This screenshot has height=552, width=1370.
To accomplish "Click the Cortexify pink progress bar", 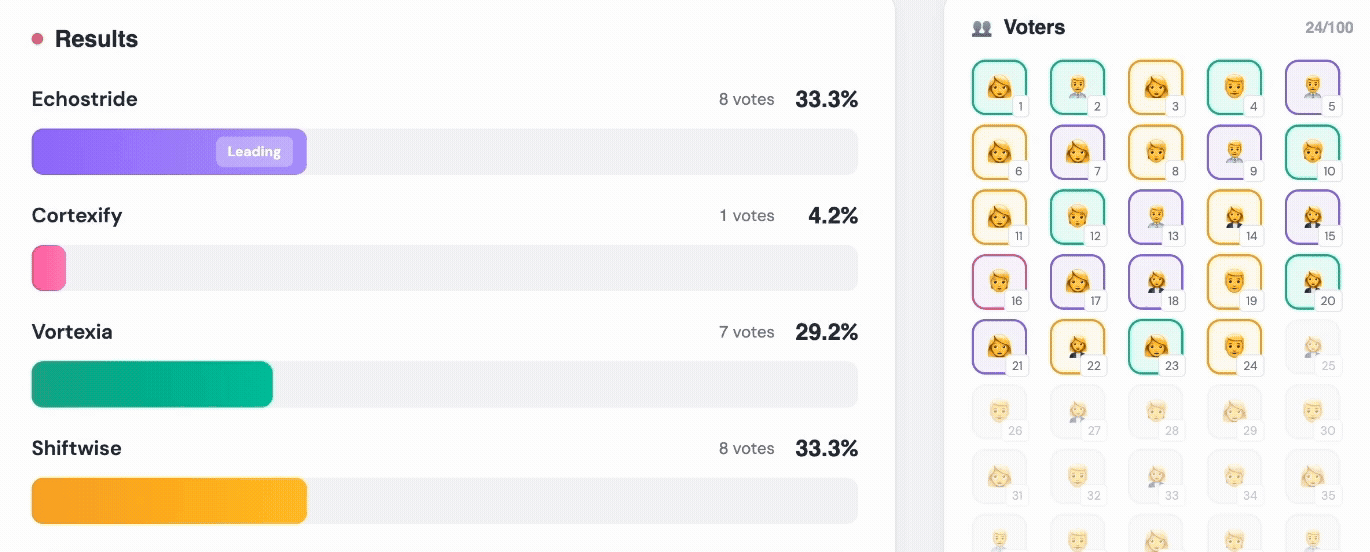I will coord(49,268).
